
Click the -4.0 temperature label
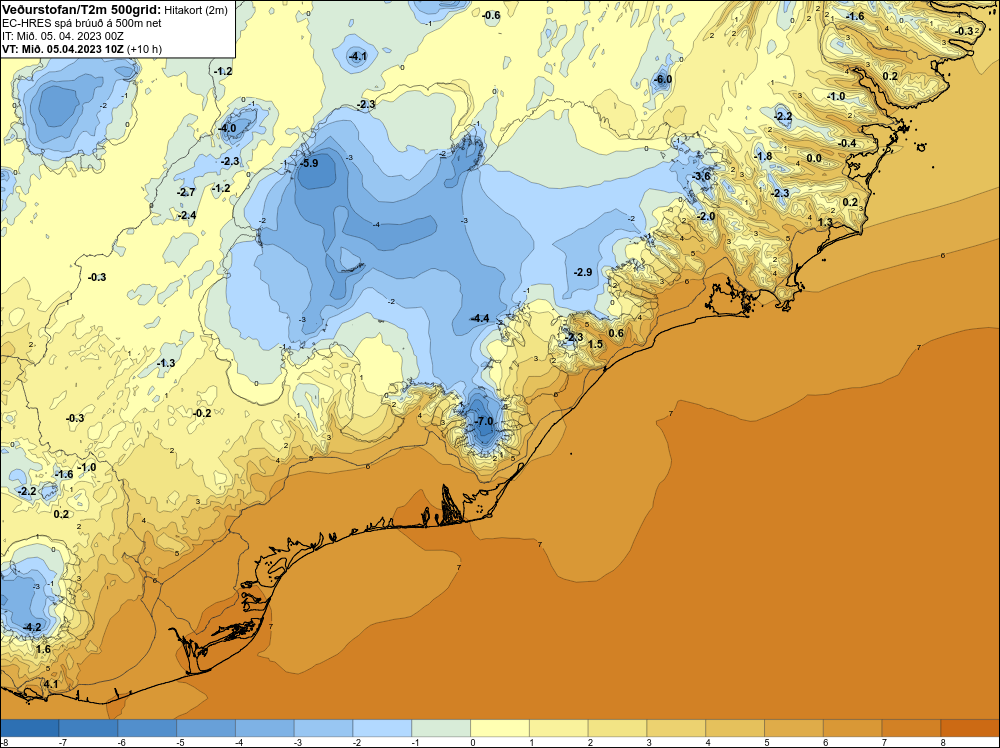[x=227, y=128]
